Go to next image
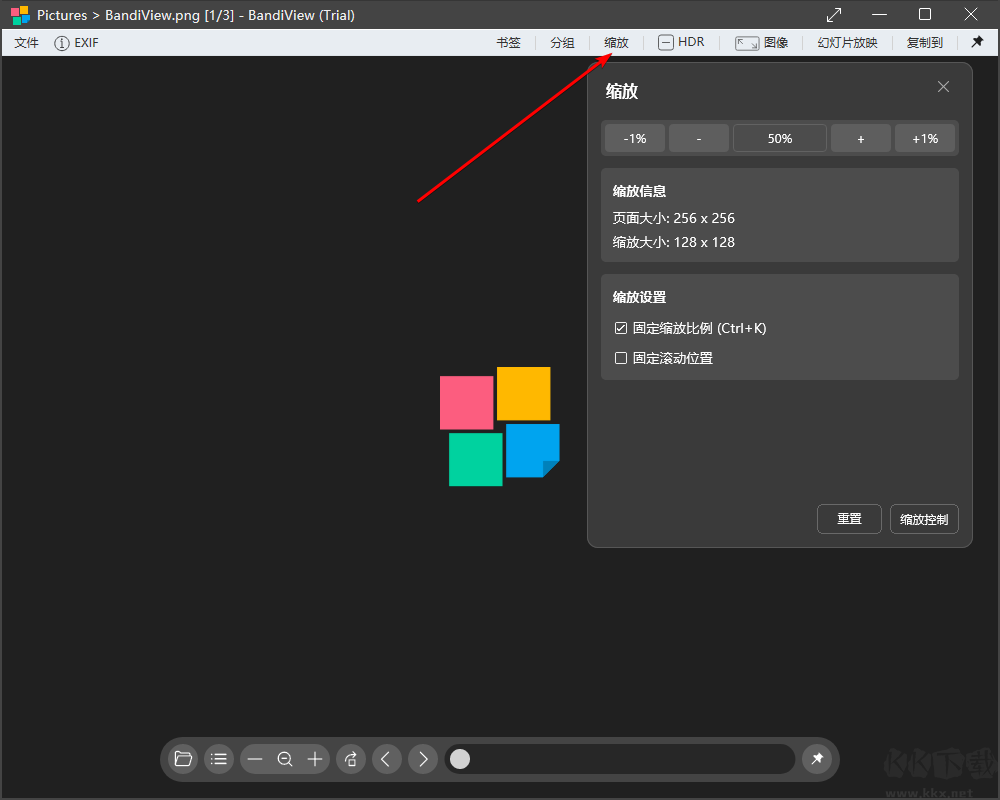This screenshot has height=800, width=1000. [x=423, y=759]
